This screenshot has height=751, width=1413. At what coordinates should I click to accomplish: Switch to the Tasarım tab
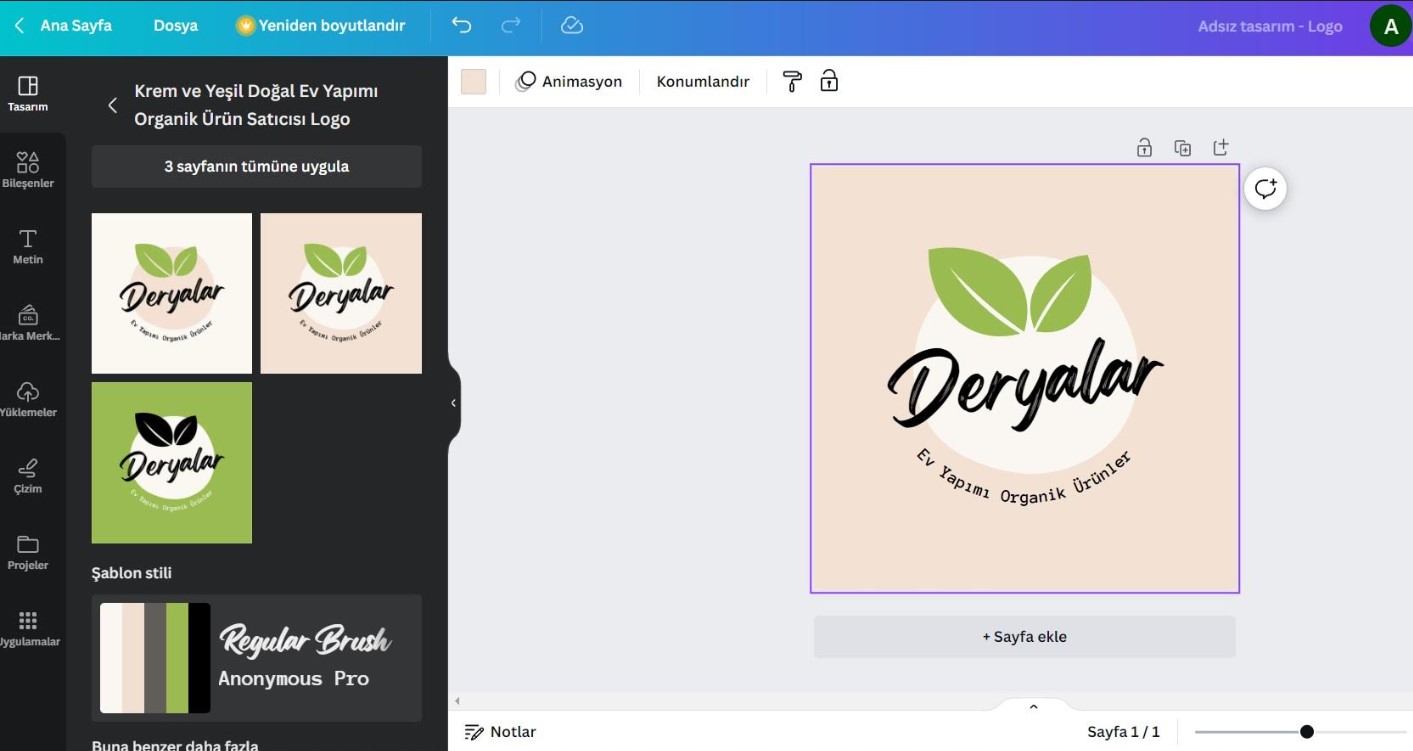pyautogui.click(x=28, y=93)
